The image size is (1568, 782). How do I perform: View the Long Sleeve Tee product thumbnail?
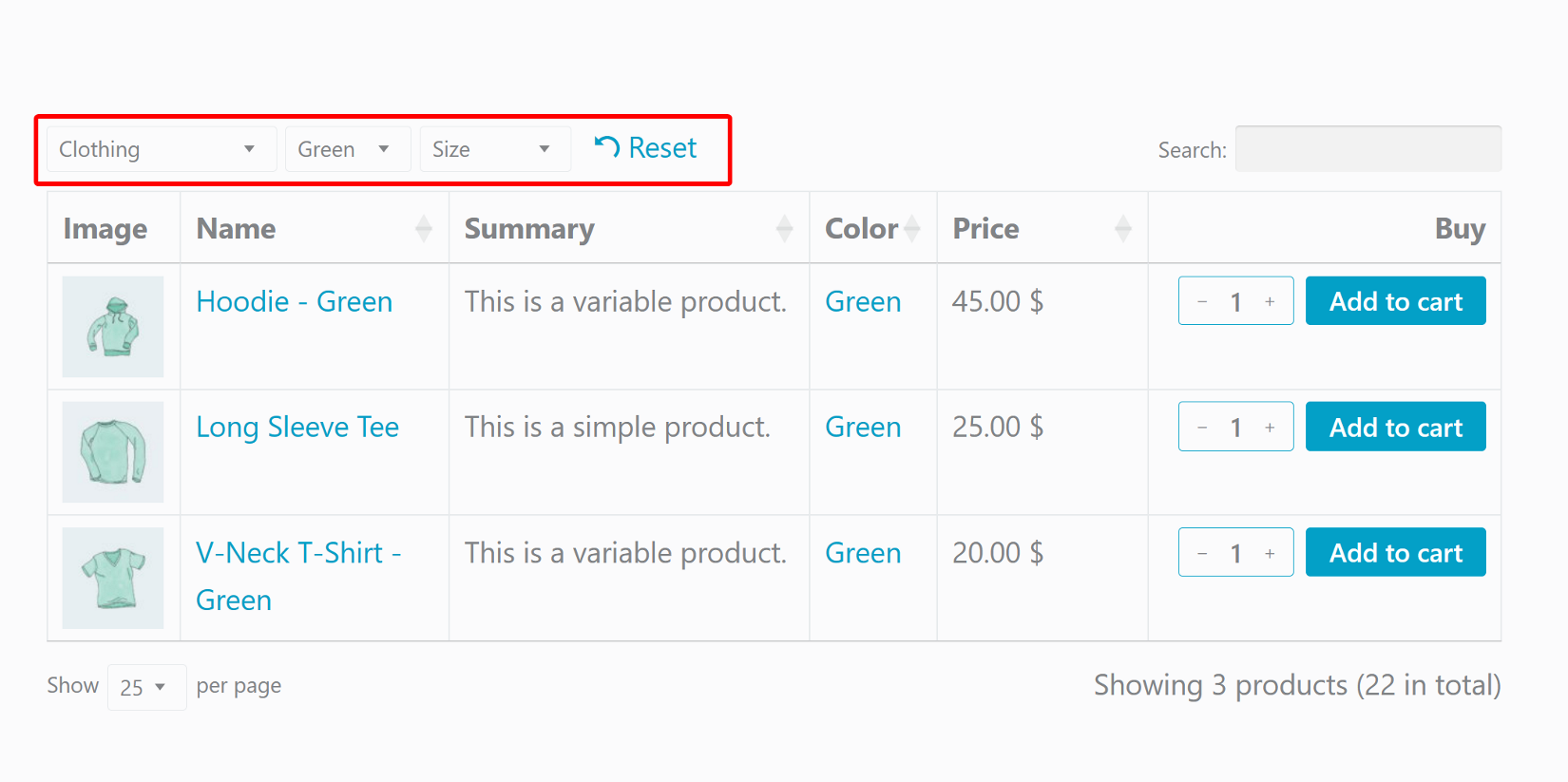[112, 452]
